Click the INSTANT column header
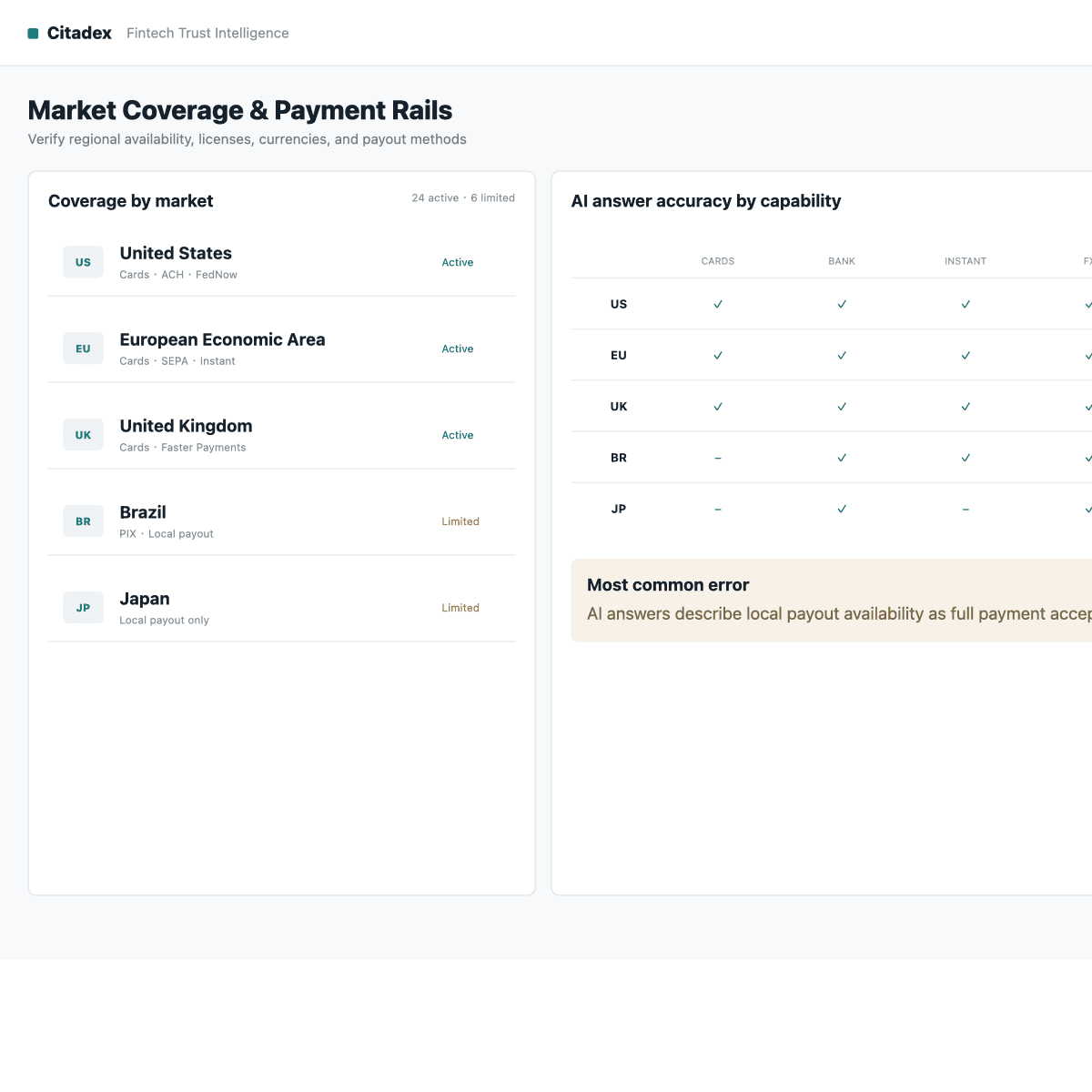1092x1092 pixels. click(966, 261)
